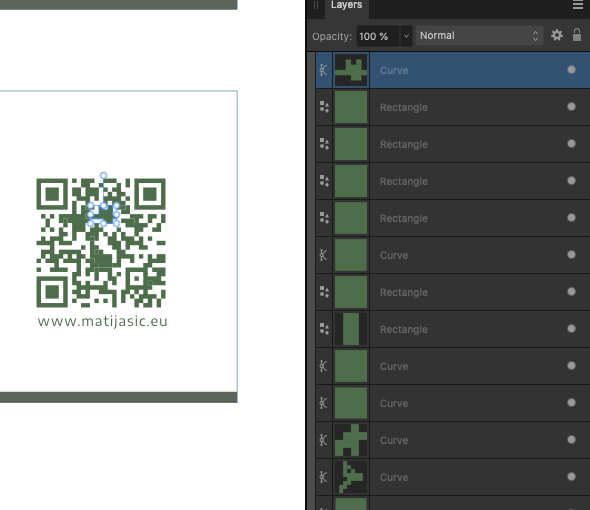The height and width of the screenshot is (510, 590).
Task: Toggle visibility of the bottom Curve layer
Action: [x=571, y=477]
